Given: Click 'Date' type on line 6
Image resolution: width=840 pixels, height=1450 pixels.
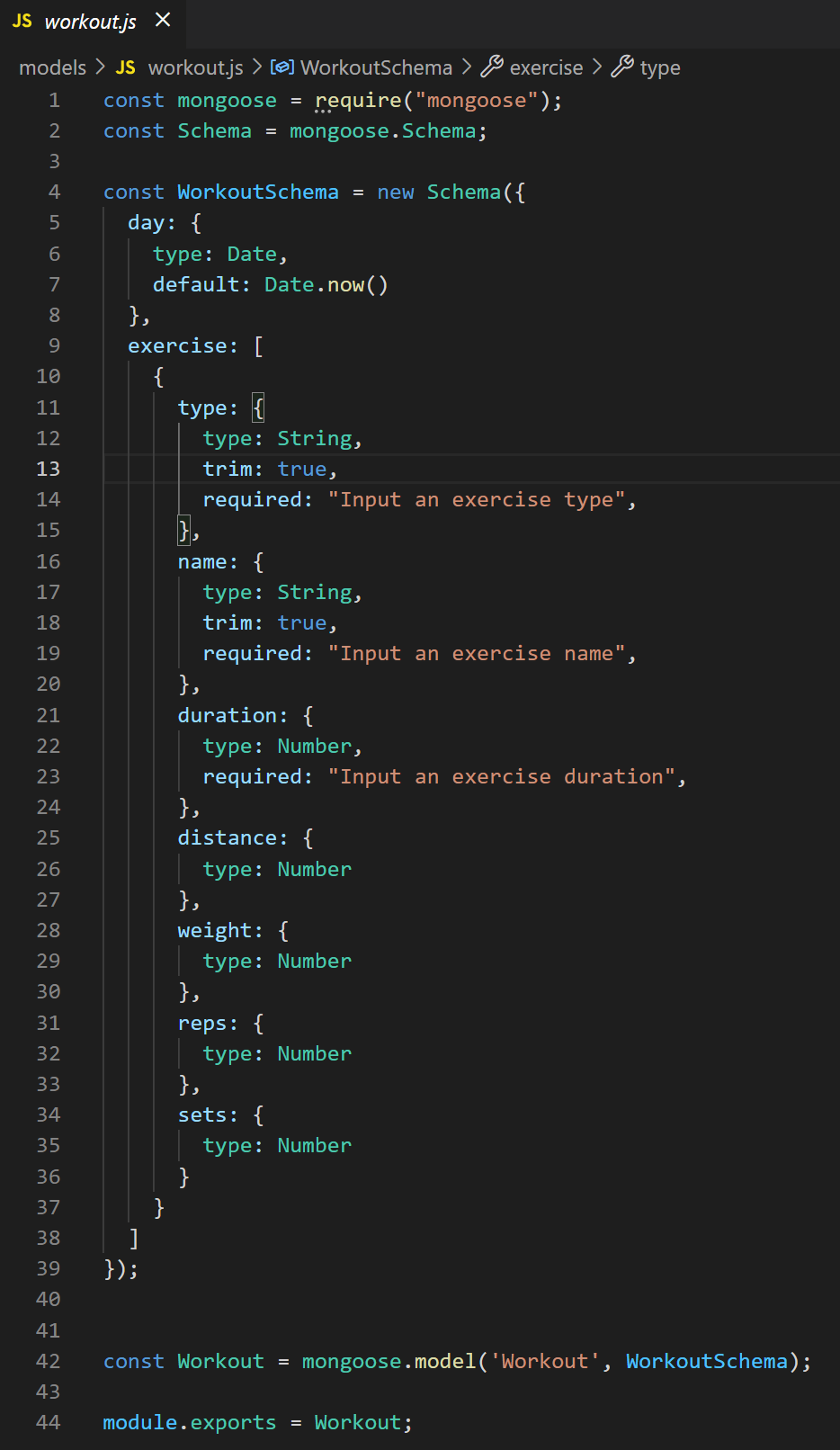Looking at the screenshot, I should tap(252, 254).
